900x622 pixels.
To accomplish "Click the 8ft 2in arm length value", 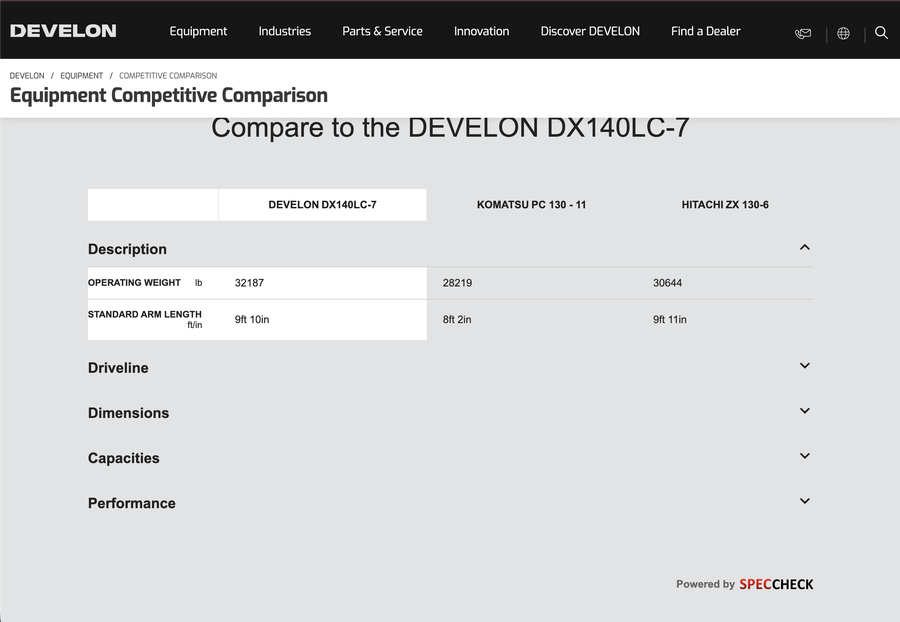I will point(457,320).
